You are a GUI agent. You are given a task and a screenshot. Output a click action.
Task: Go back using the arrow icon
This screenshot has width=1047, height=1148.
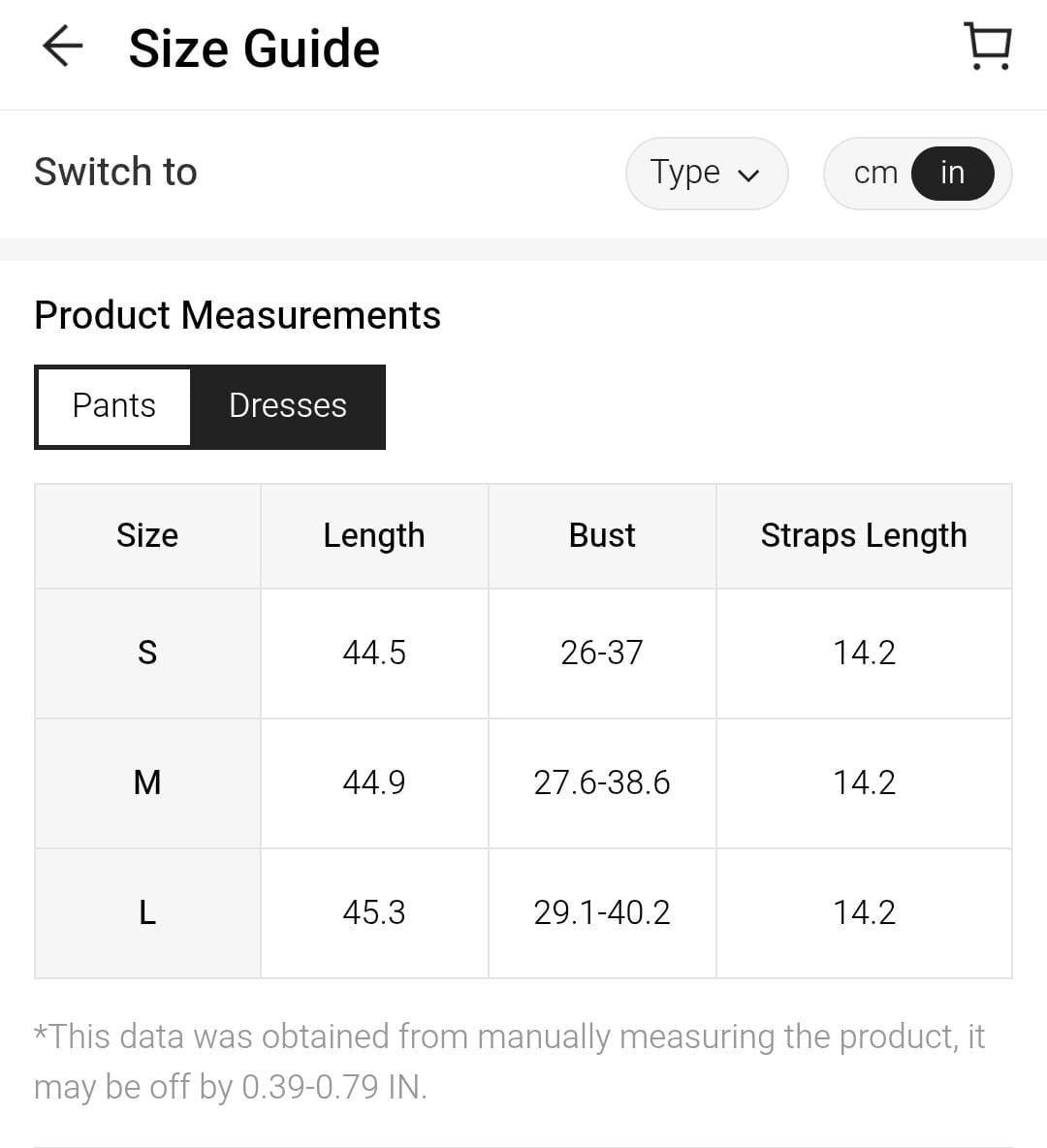click(x=63, y=47)
